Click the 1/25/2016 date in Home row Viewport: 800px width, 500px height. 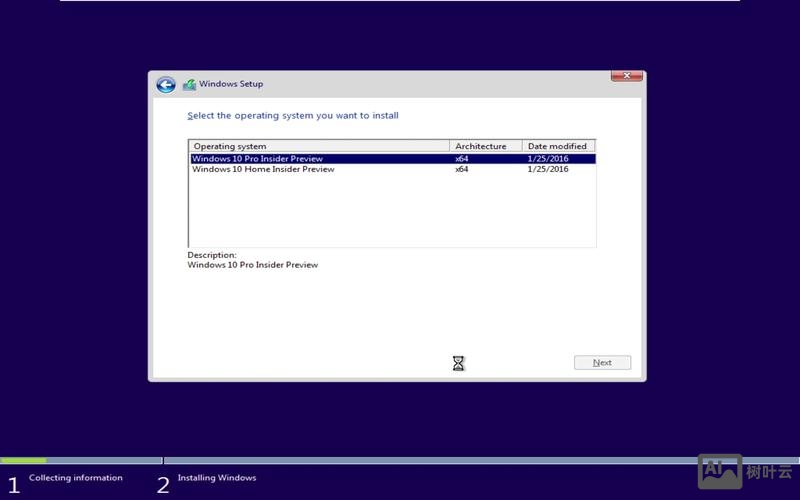[x=547, y=169]
